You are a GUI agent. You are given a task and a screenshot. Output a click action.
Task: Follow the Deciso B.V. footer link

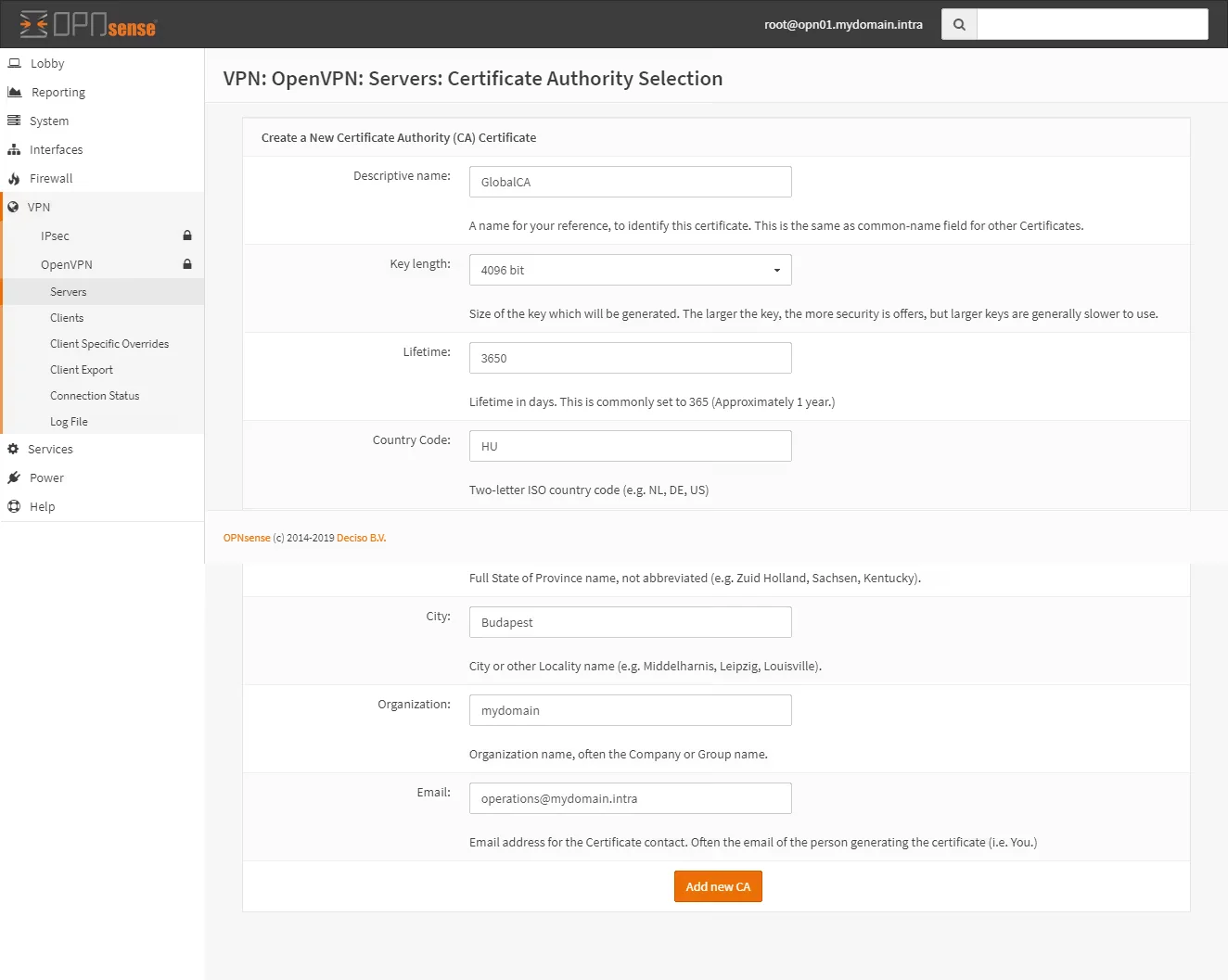(361, 538)
